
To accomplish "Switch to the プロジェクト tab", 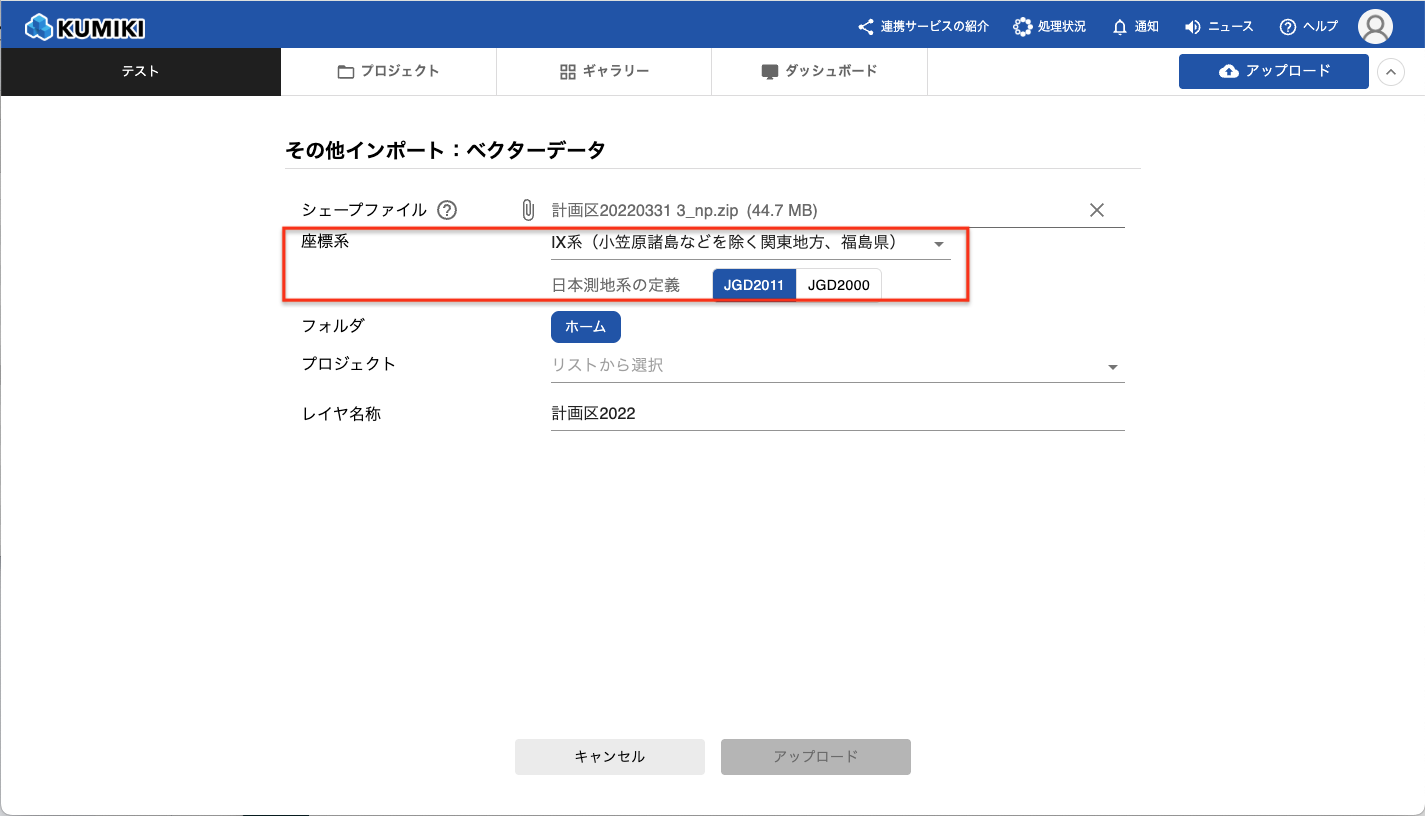I will click(388, 72).
